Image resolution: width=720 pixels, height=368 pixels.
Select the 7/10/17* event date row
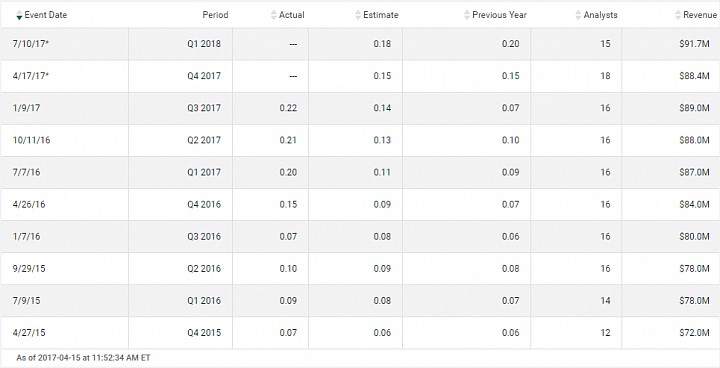[x=360, y=44]
